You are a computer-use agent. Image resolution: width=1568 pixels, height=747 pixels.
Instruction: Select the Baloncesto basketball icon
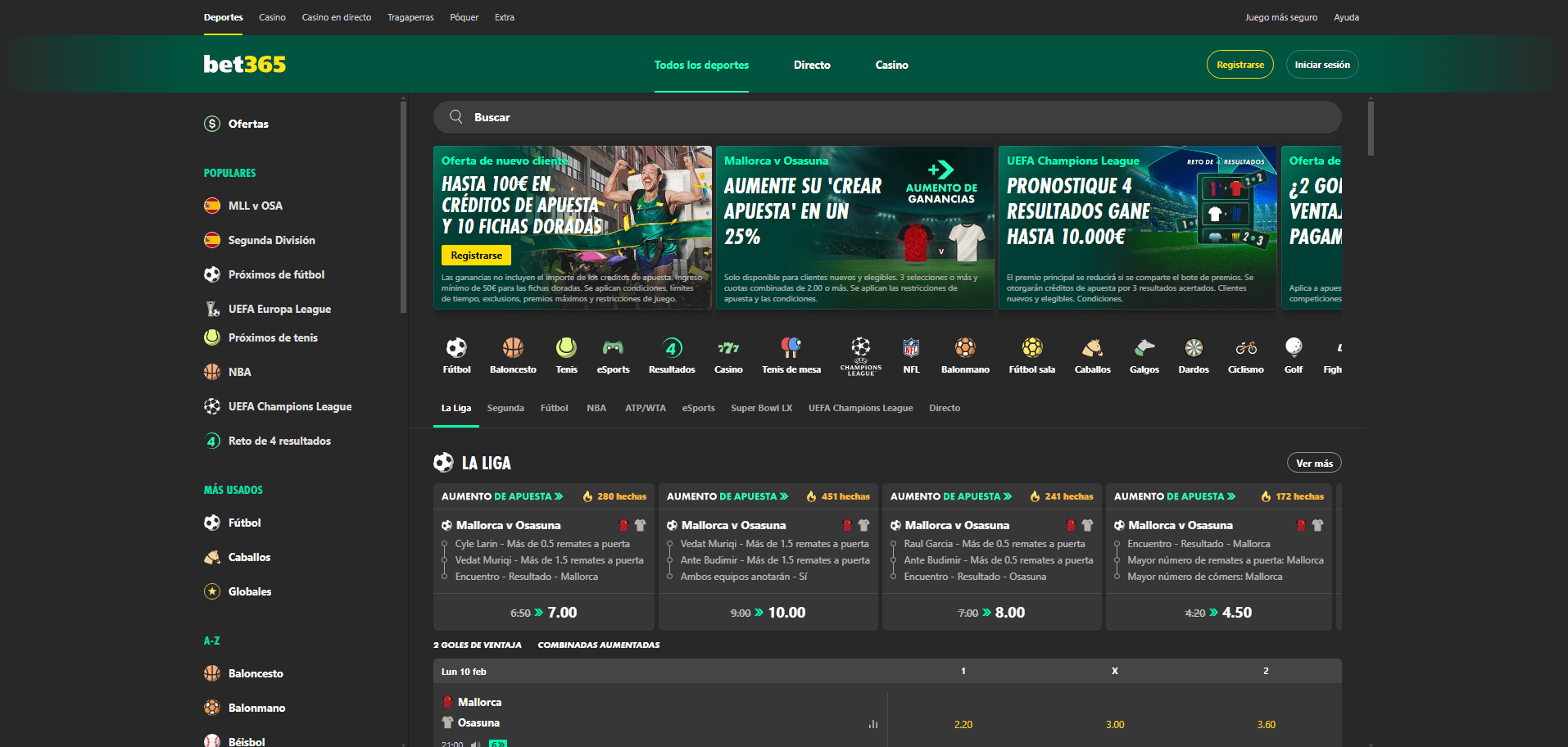[513, 348]
